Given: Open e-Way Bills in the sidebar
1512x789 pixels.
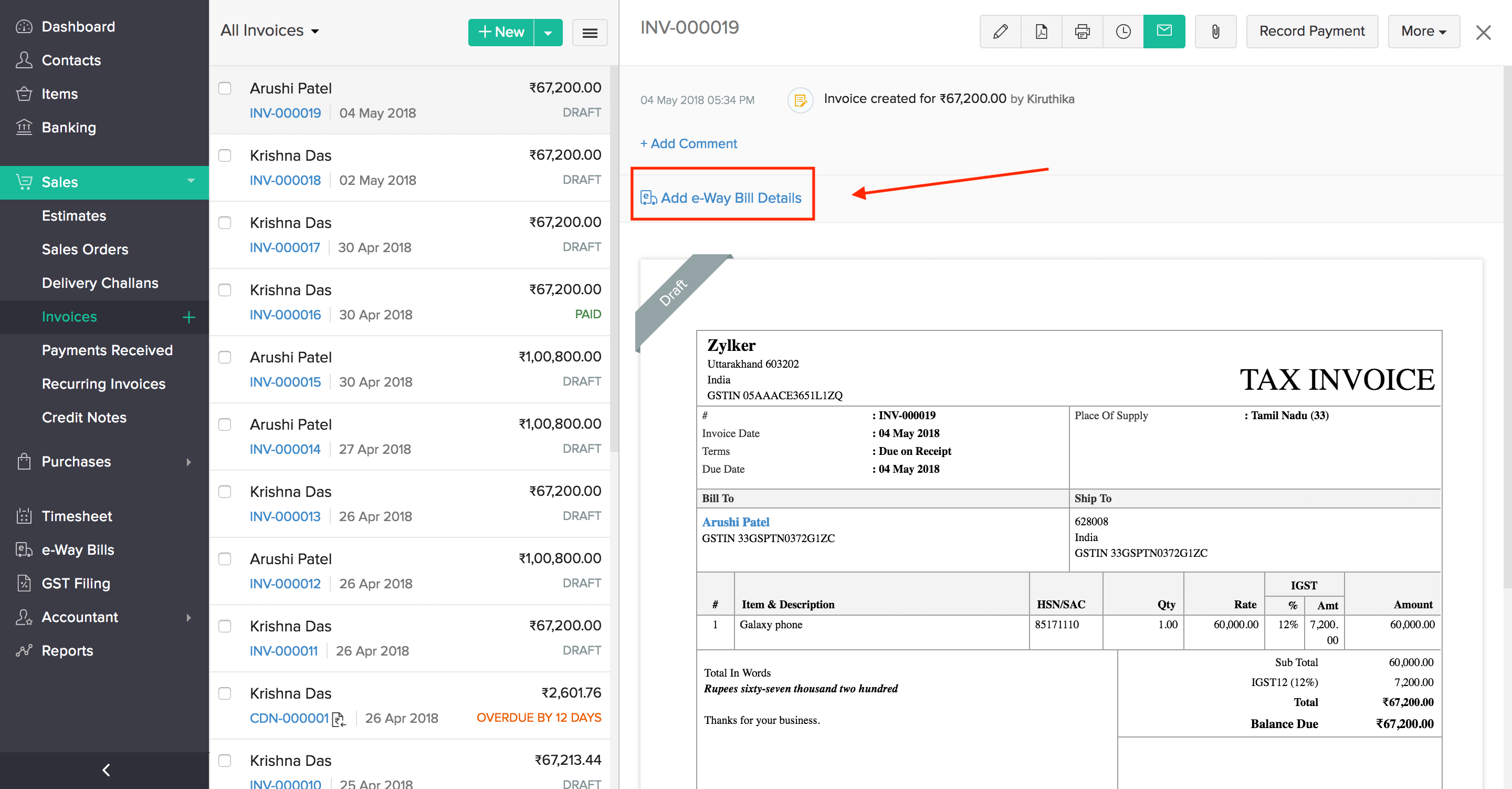Looking at the screenshot, I should coord(78,550).
